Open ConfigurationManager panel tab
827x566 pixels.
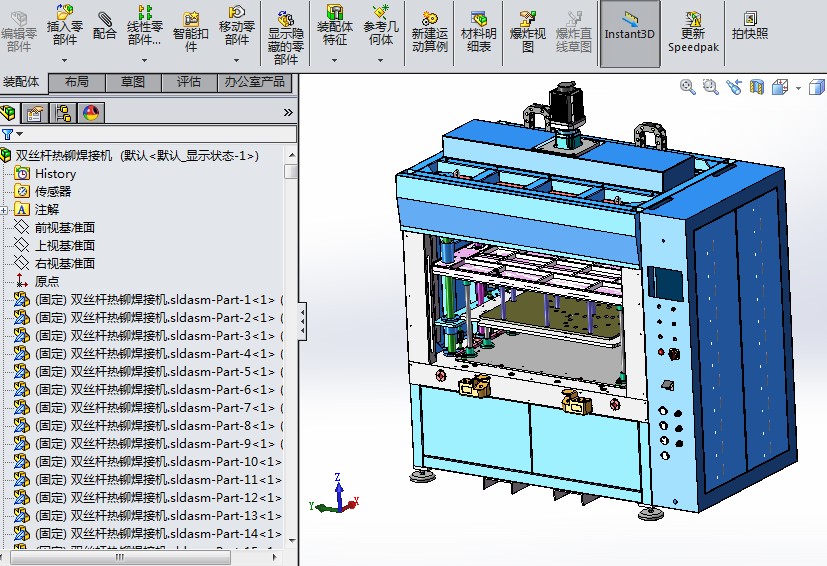coord(63,113)
